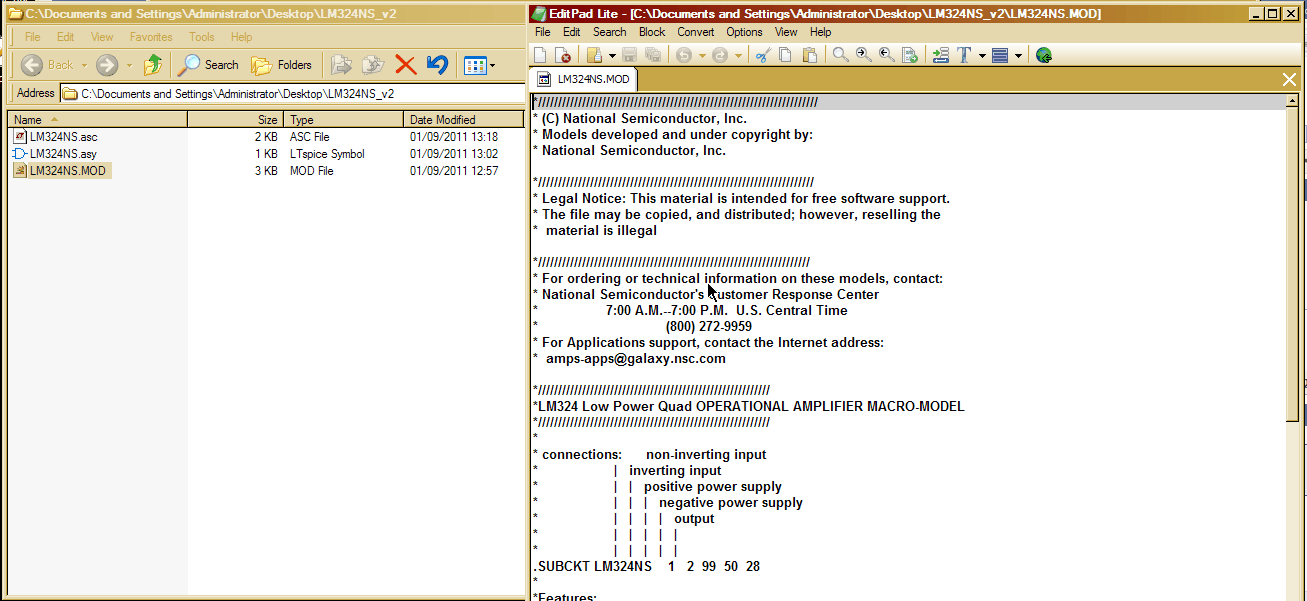The height and width of the screenshot is (601, 1307).
Task: Open the Favorites menu in Explorer
Action: tap(151, 37)
